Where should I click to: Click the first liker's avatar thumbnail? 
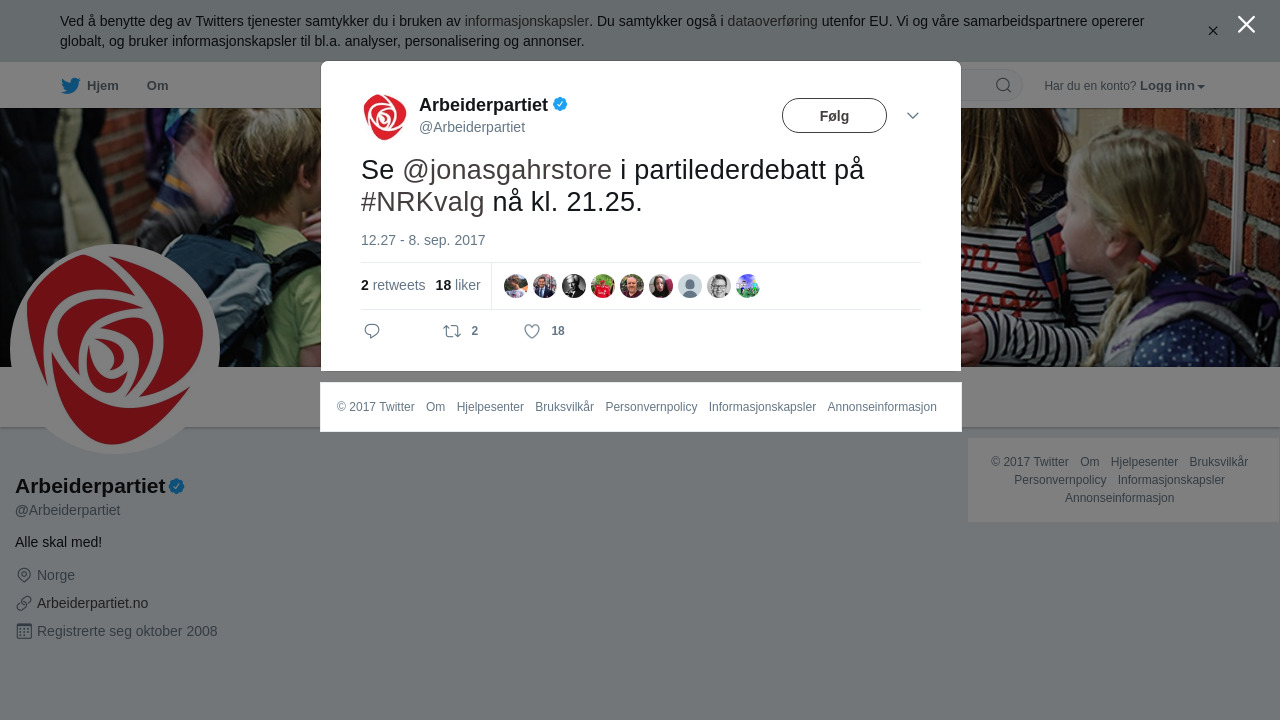516,286
